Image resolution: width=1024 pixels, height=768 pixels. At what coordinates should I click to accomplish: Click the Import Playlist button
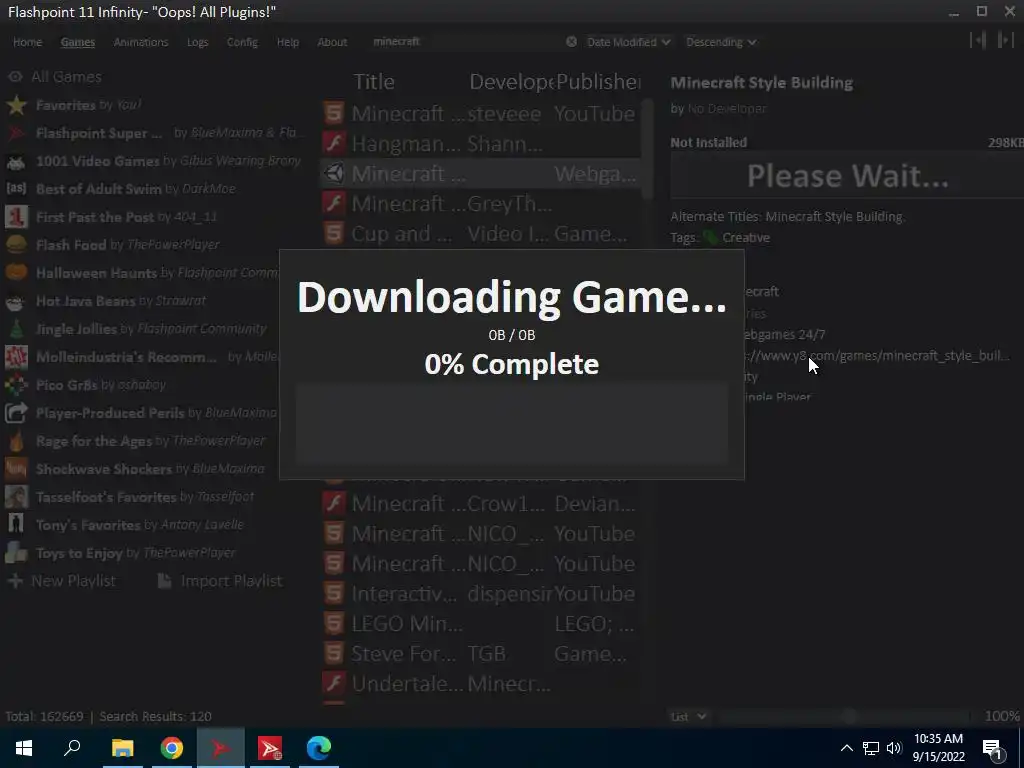tap(221, 581)
